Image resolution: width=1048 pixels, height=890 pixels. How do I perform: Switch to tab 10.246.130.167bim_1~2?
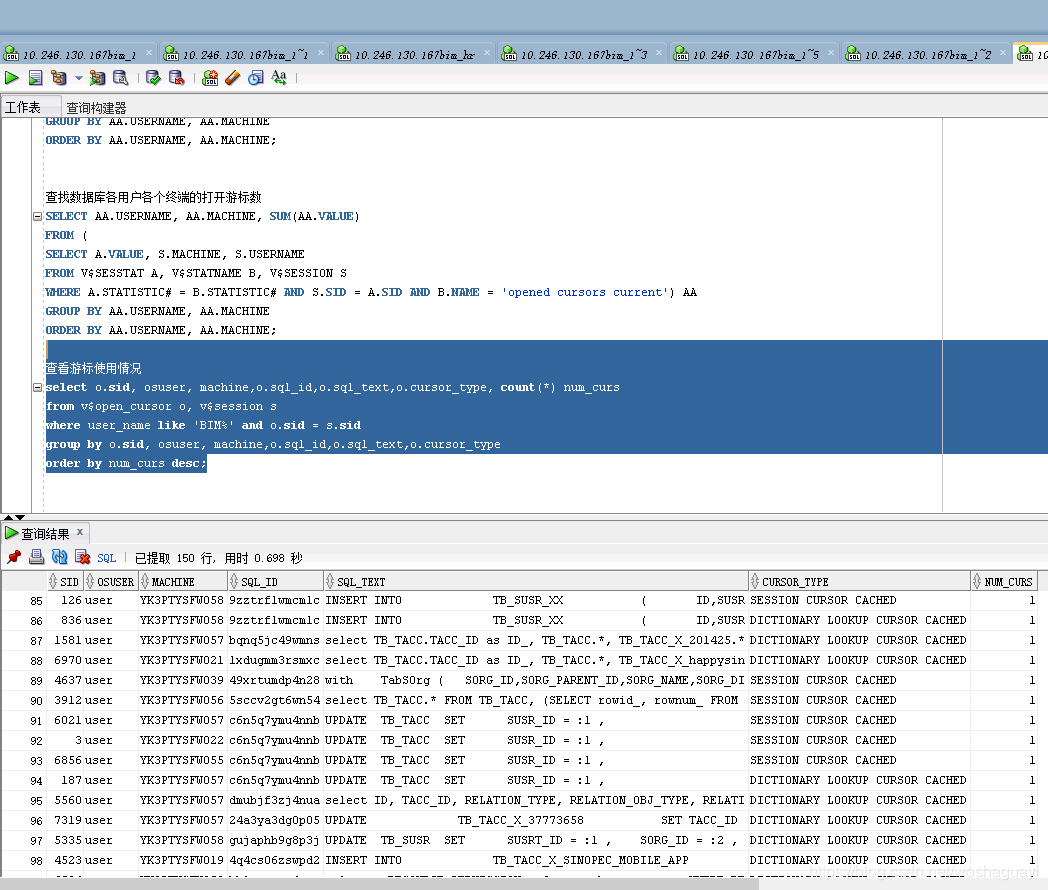[928, 55]
